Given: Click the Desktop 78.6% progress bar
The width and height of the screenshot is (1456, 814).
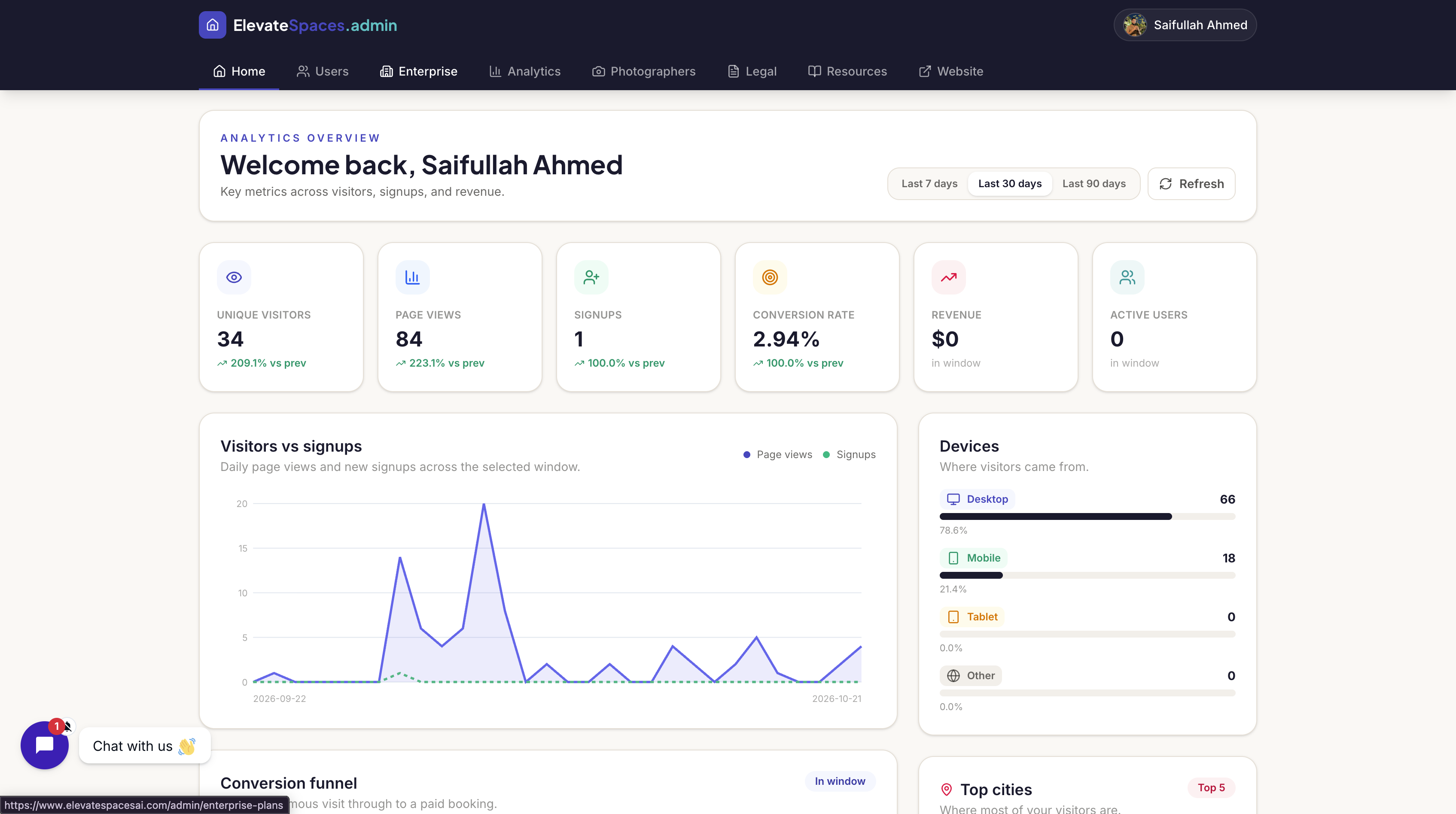Looking at the screenshot, I should 1087,517.
